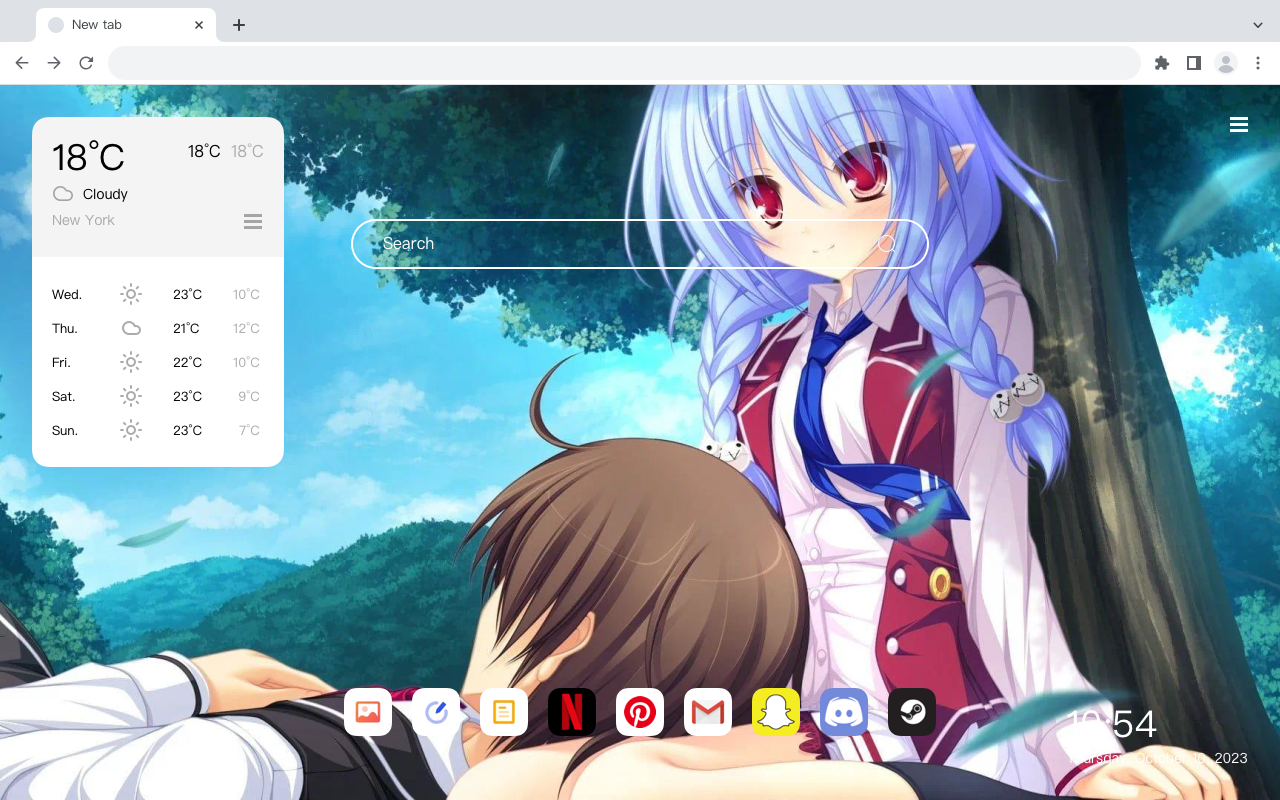This screenshot has height=800, width=1280.
Task: Select the Sat. forecast row label
Action: (64, 396)
